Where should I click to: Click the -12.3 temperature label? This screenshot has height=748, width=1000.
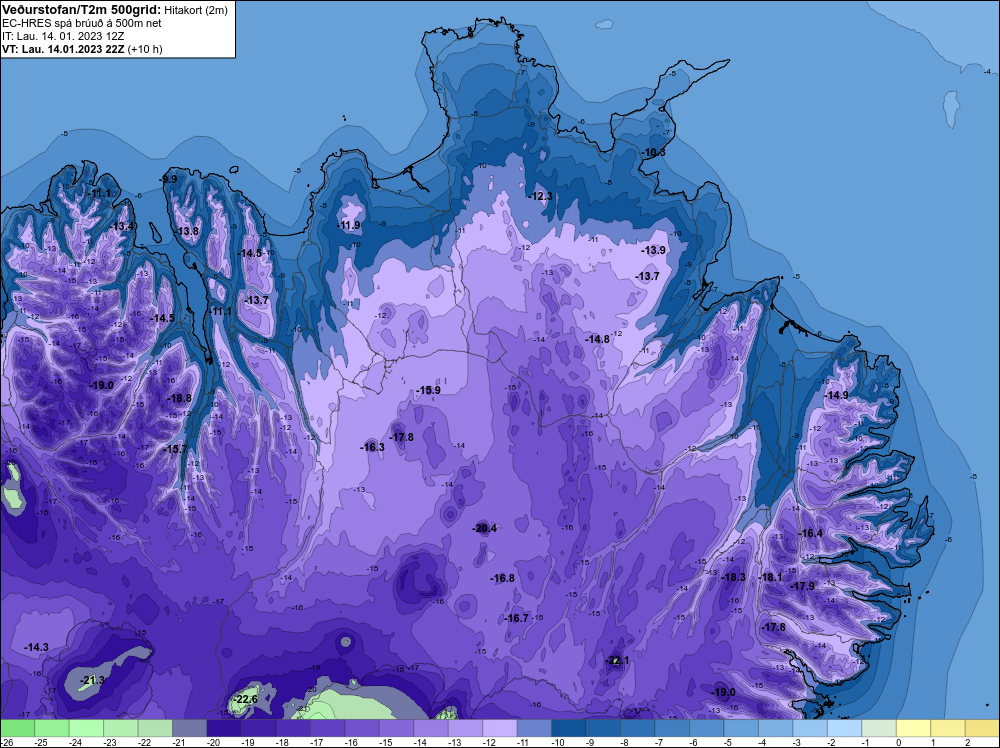coord(541,196)
